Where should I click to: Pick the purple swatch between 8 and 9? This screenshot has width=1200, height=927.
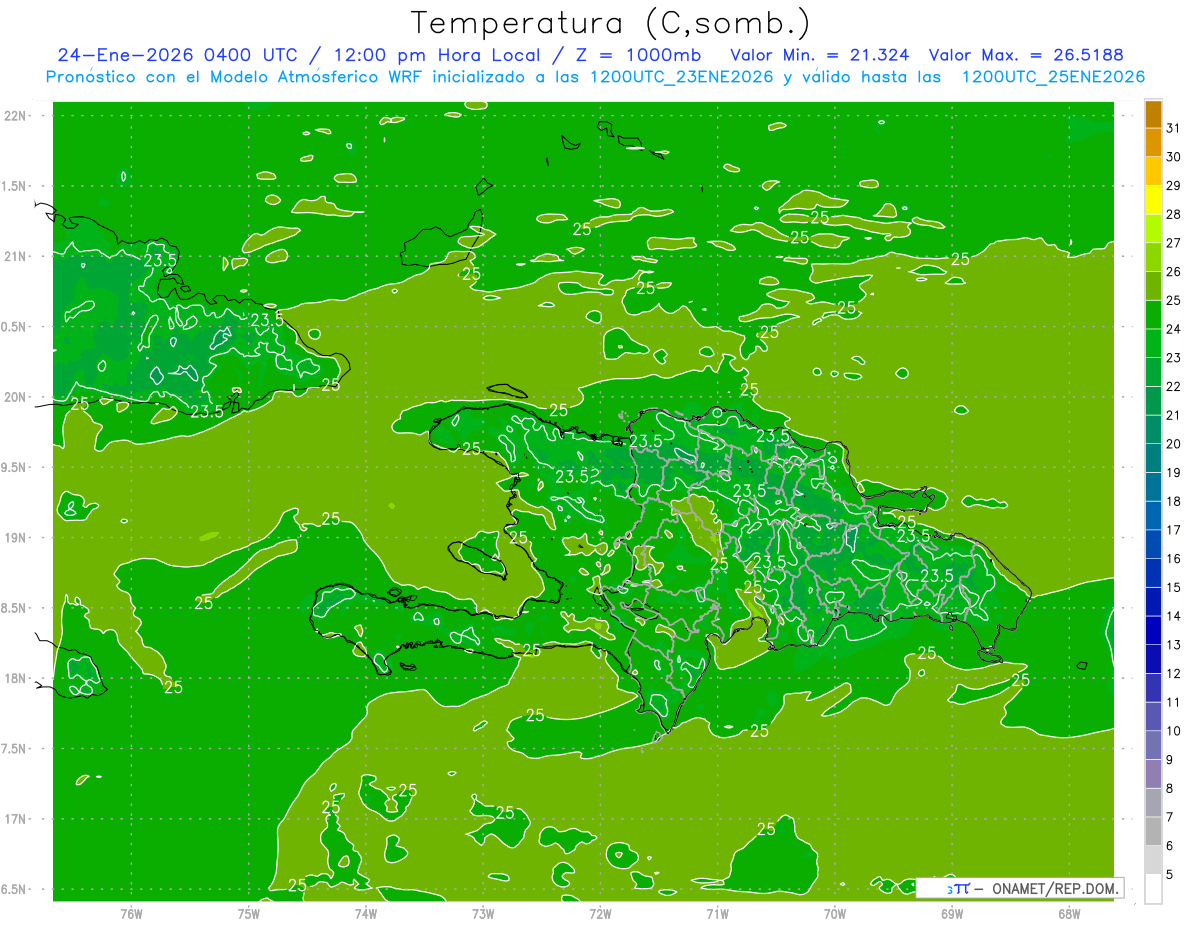click(x=1153, y=774)
